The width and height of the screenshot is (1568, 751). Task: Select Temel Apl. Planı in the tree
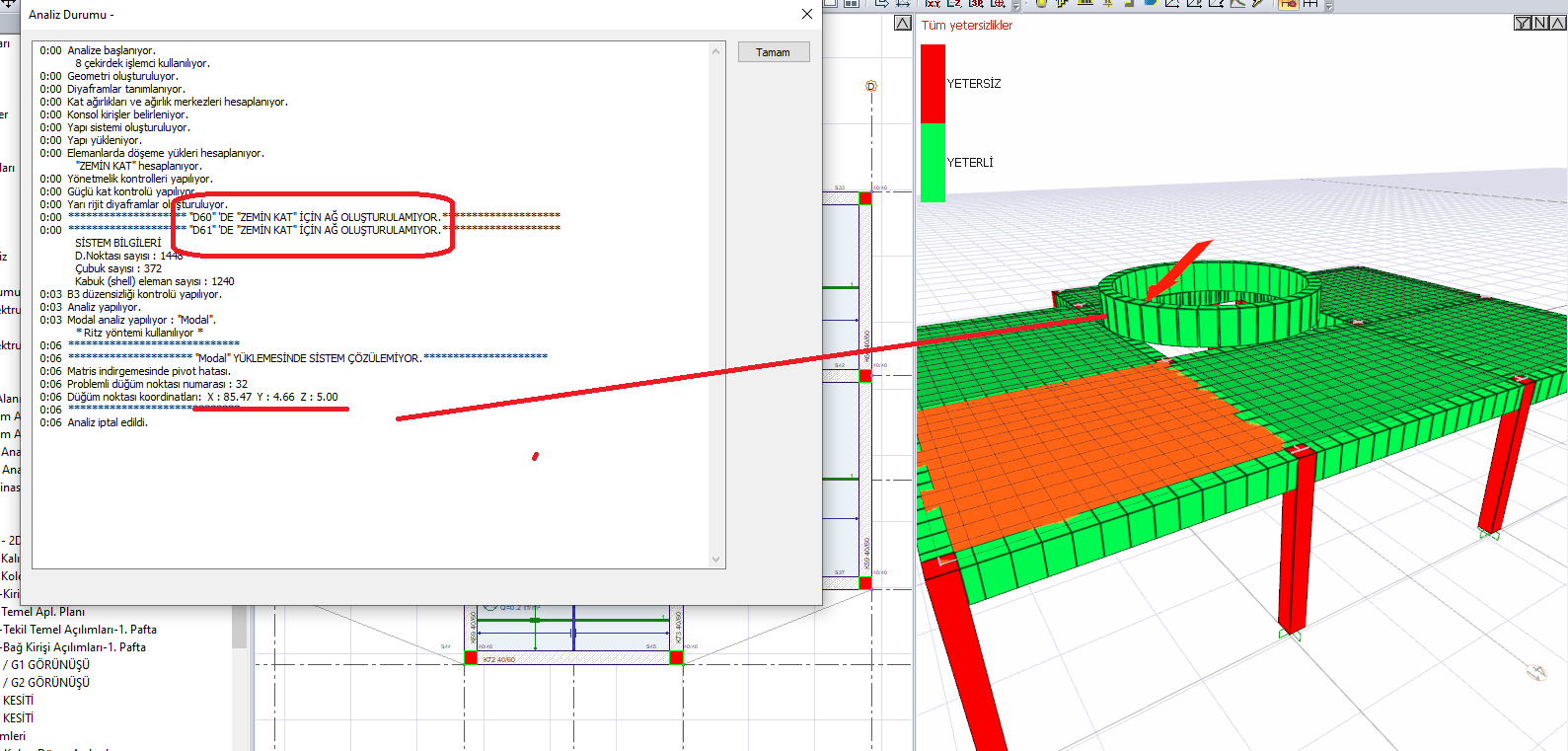[43, 612]
